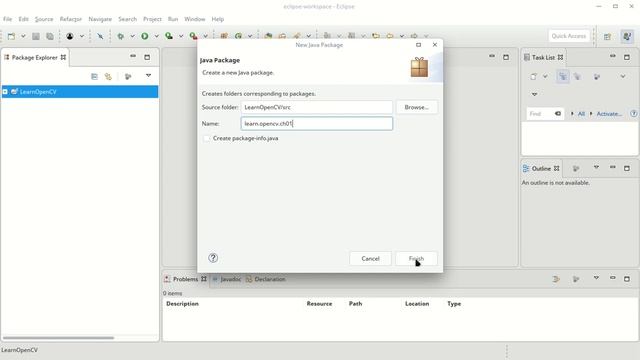The height and width of the screenshot is (360, 640).
Task: Clear the Task List Find field icon
Action: click(x=558, y=113)
